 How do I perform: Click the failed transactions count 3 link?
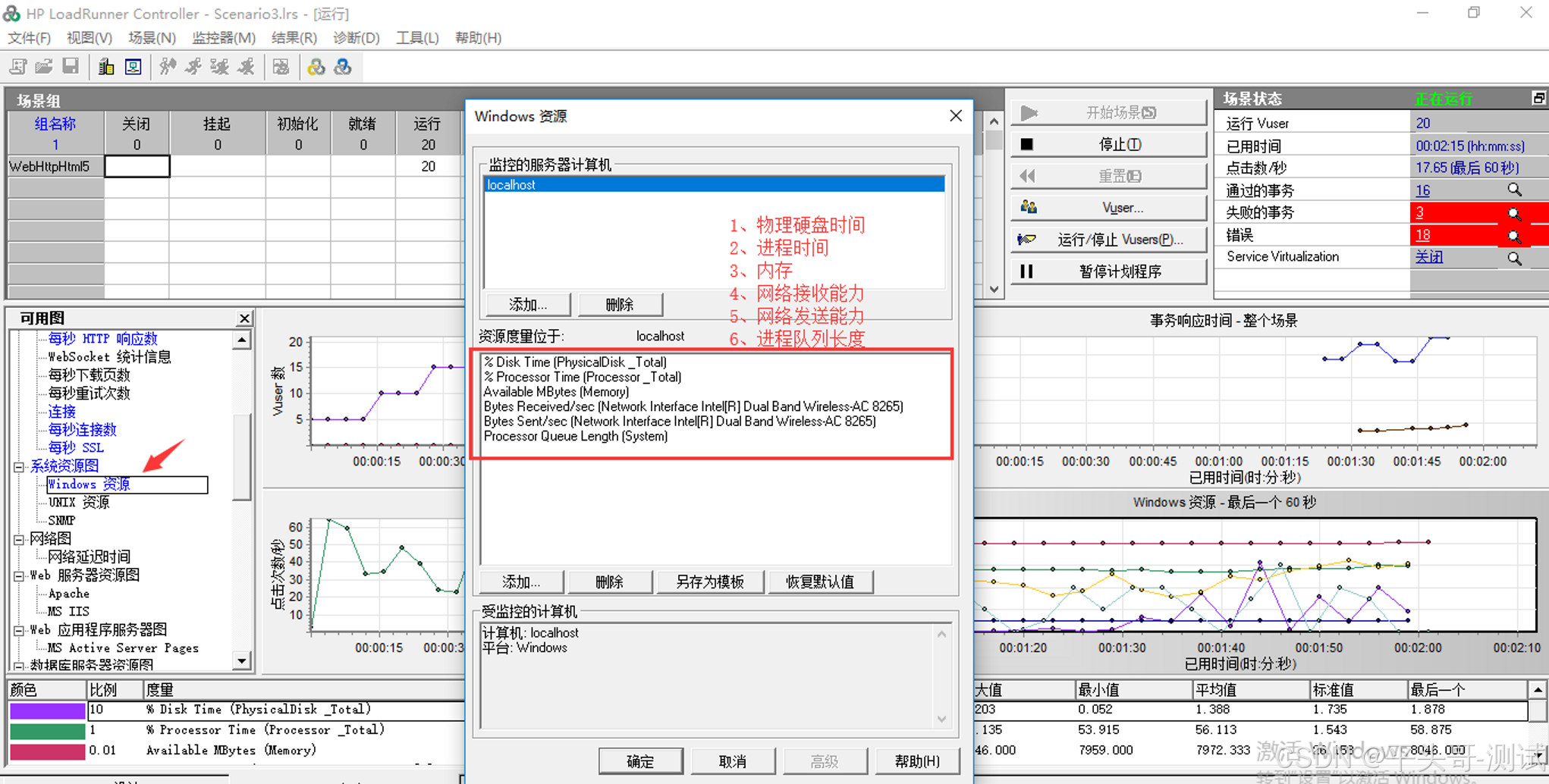tap(1419, 213)
